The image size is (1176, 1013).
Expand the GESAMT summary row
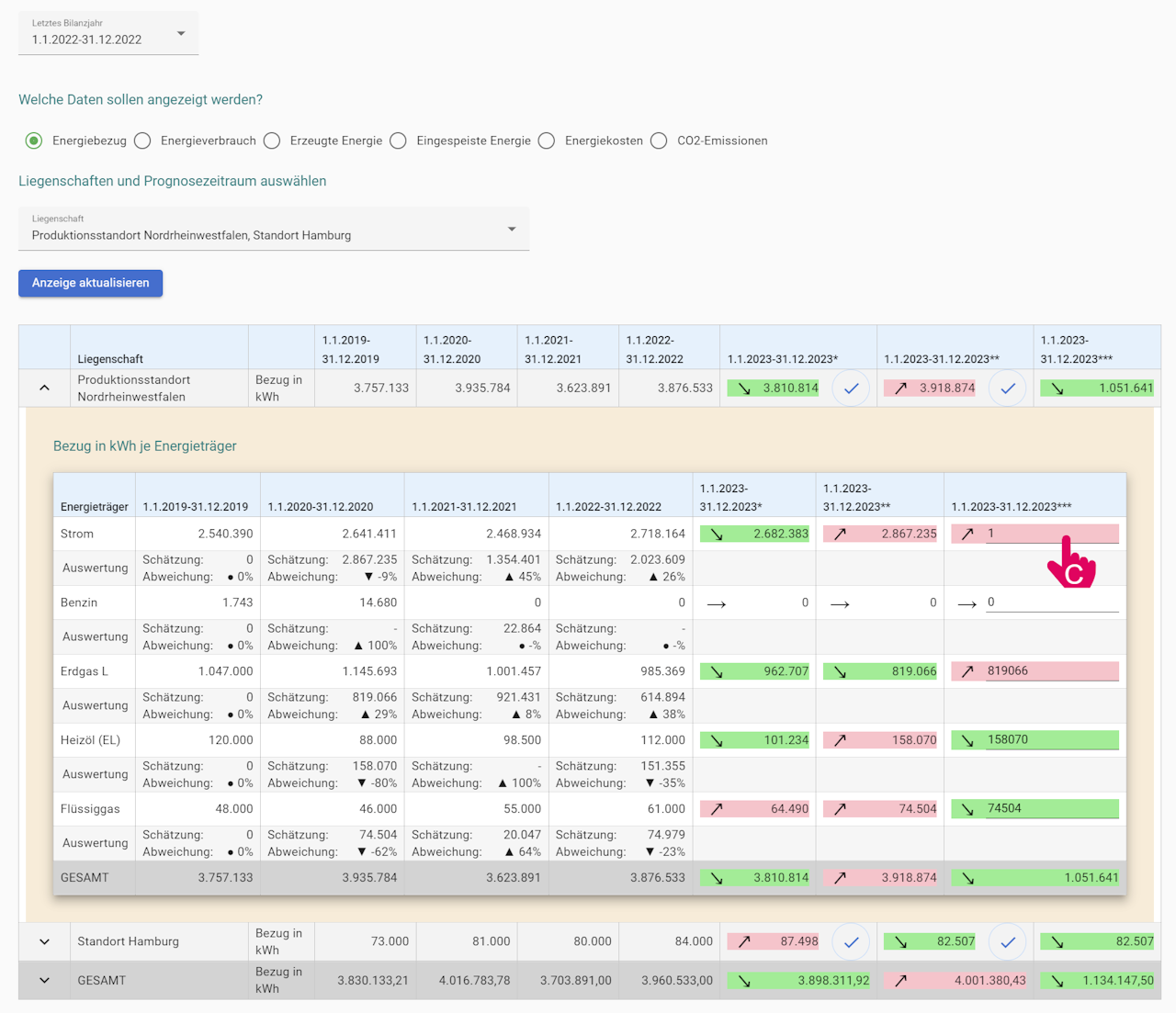click(x=44, y=980)
